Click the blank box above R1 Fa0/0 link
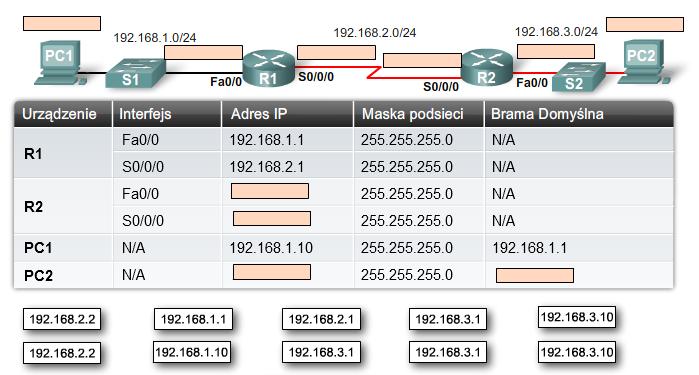Image resolution: width=699 pixels, height=375 pixels. (x=204, y=52)
